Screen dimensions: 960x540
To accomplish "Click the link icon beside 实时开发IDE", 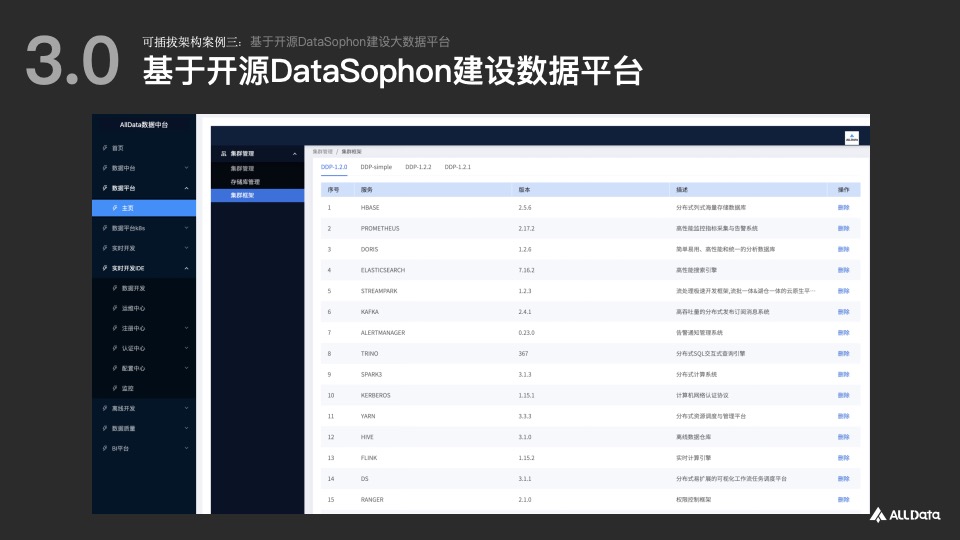I will click(105, 268).
